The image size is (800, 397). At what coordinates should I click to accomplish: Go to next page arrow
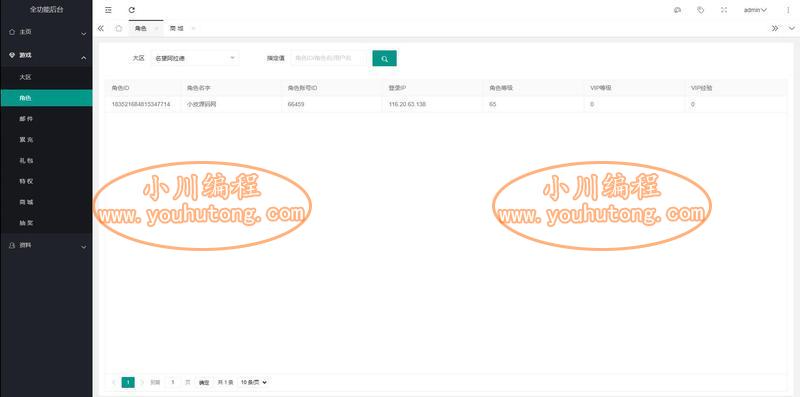tap(142, 382)
